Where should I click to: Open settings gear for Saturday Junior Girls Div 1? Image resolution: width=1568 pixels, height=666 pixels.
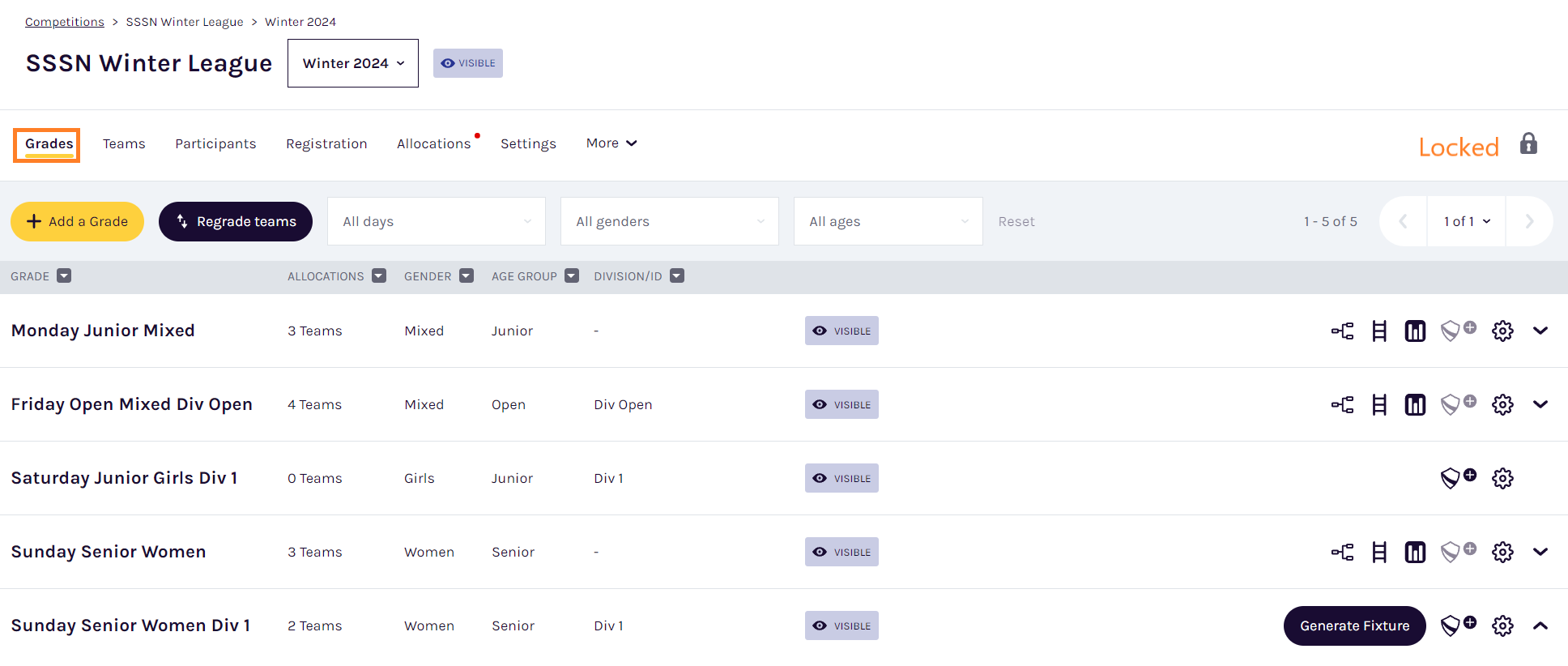tap(1502, 478)
